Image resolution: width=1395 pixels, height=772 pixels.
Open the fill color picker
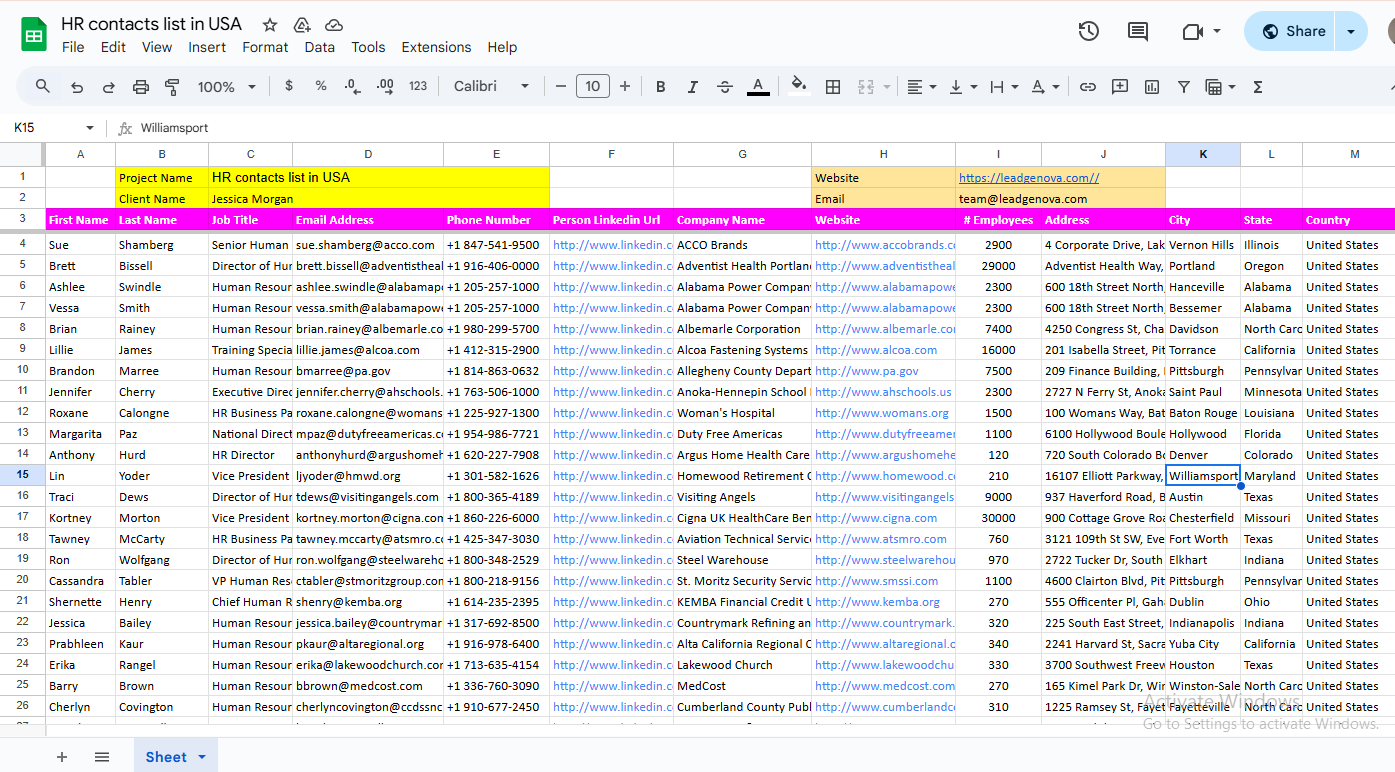pos(798,85)
